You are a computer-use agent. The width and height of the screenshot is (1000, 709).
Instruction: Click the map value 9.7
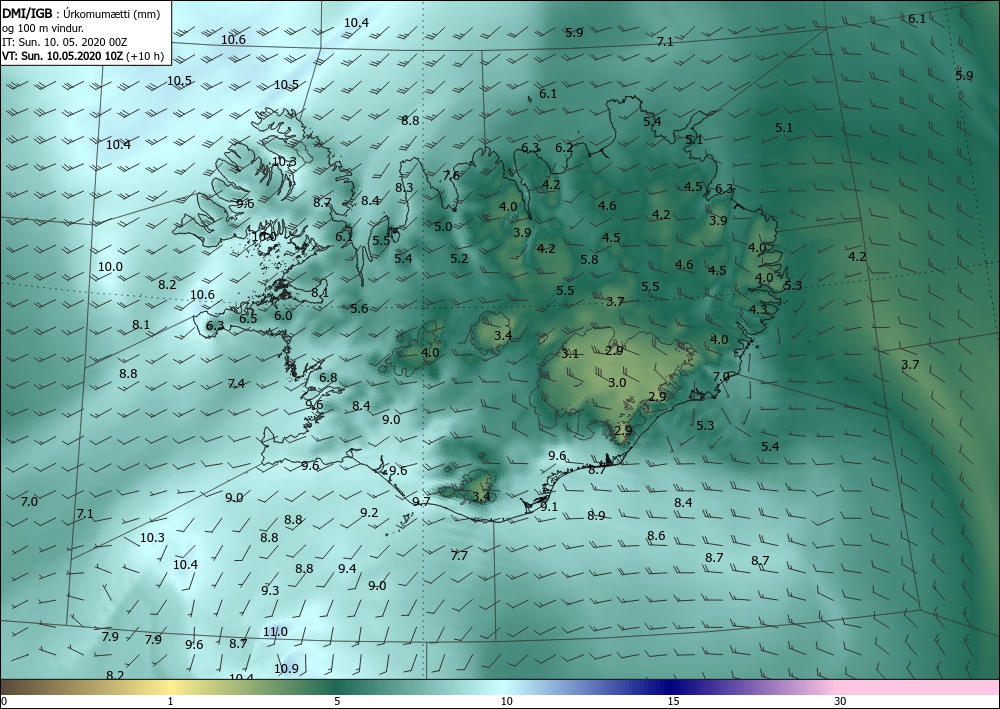(x=421, y=502)
